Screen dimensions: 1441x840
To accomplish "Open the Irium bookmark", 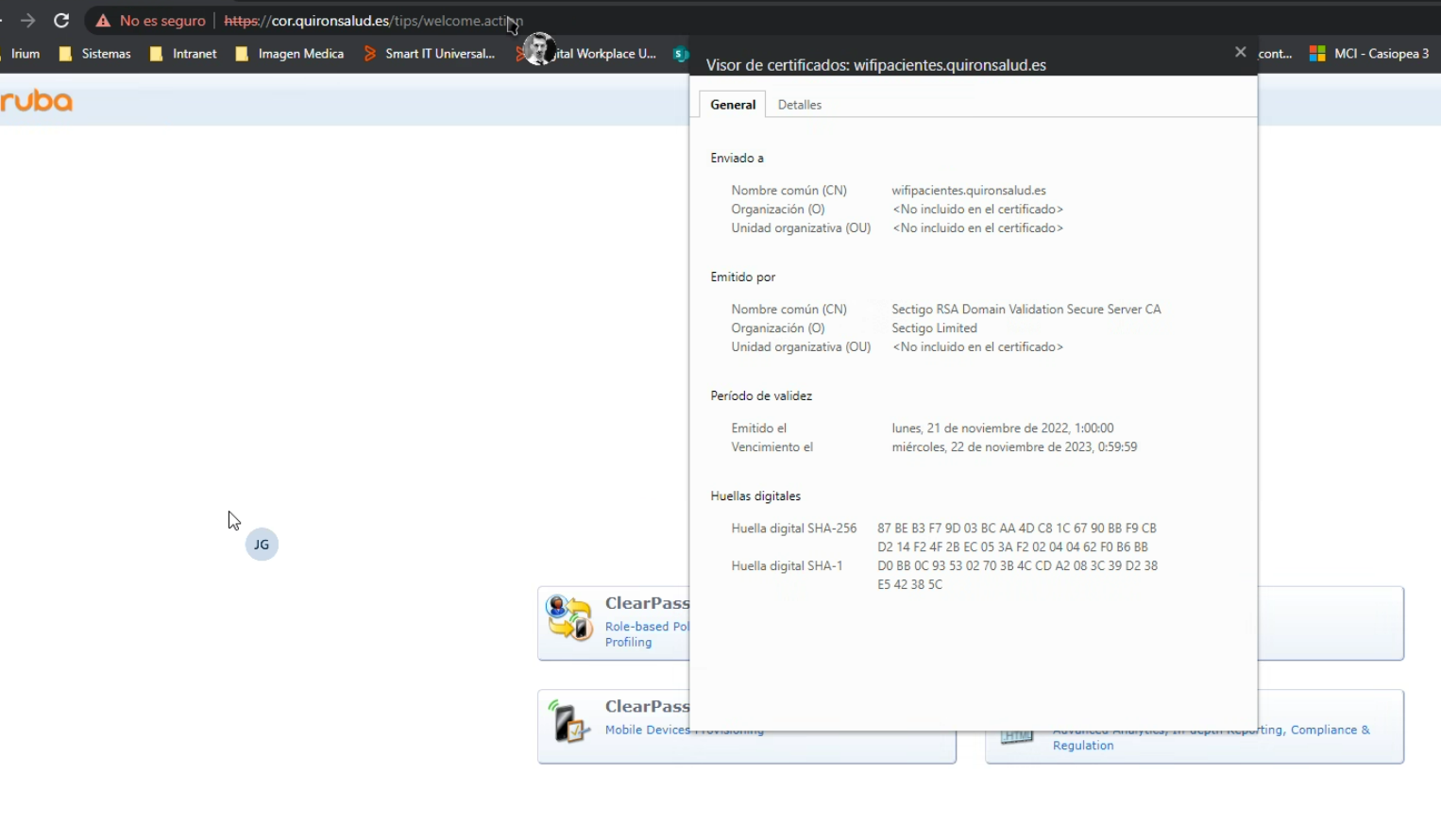I will [25, 54].
